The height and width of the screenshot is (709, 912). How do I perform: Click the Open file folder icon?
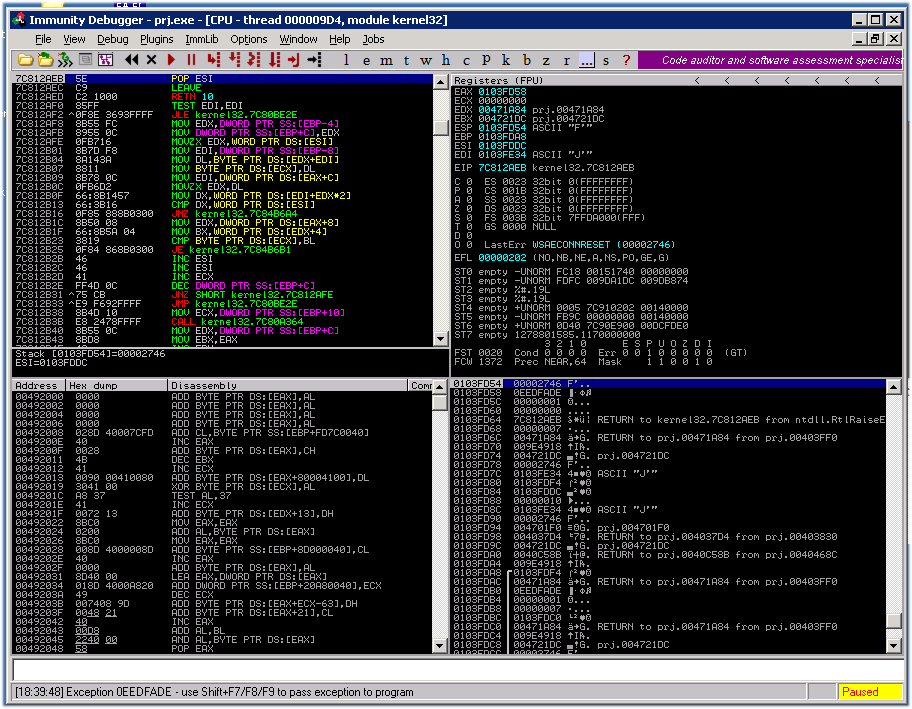[25, 60]
